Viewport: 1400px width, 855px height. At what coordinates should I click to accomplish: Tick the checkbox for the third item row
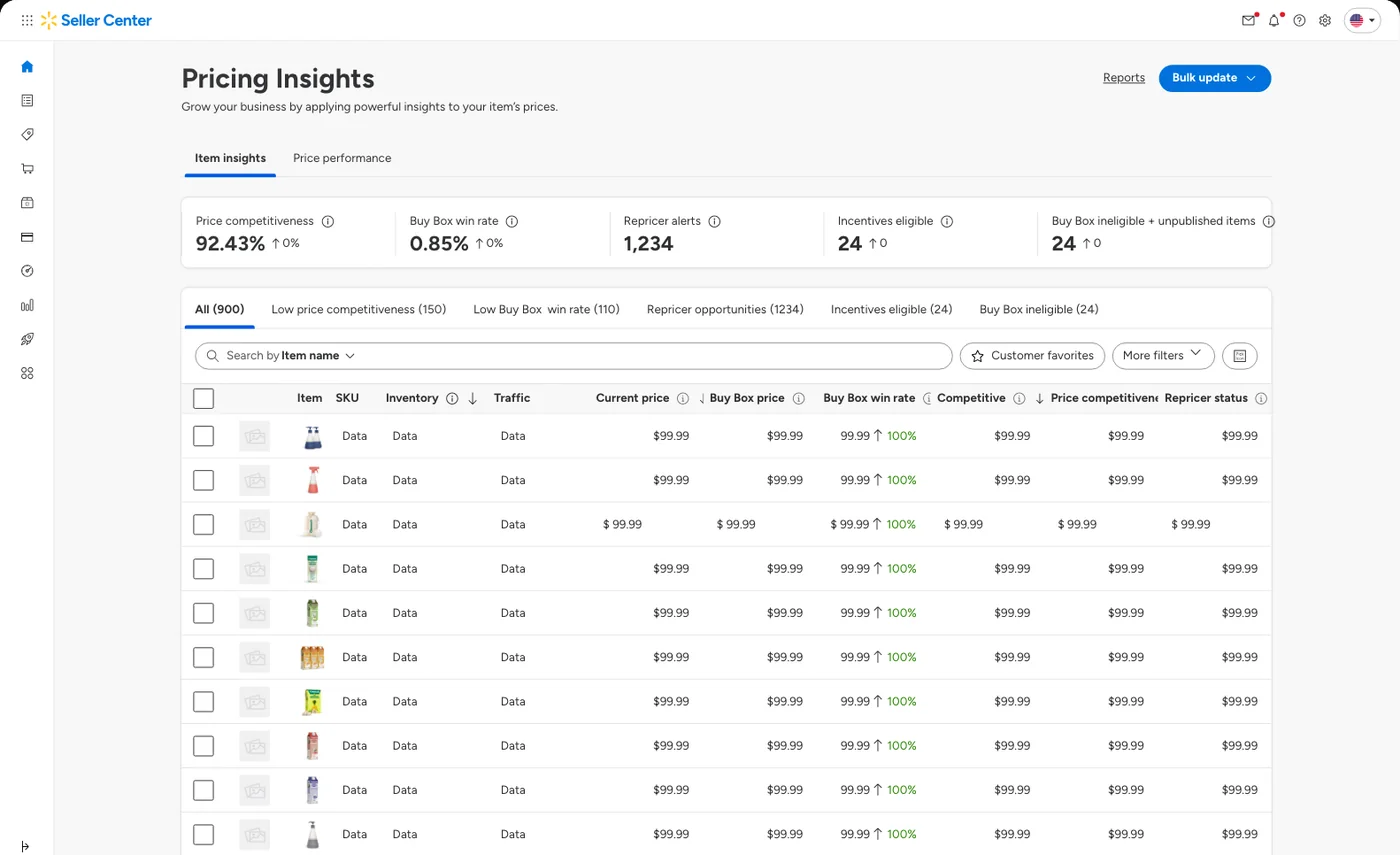(x=203, y=524)
